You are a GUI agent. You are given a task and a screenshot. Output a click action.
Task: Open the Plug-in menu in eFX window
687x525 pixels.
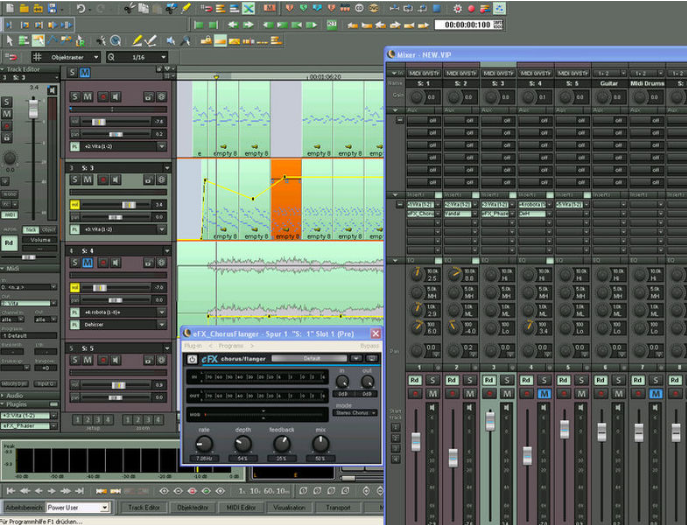(193, 346)
